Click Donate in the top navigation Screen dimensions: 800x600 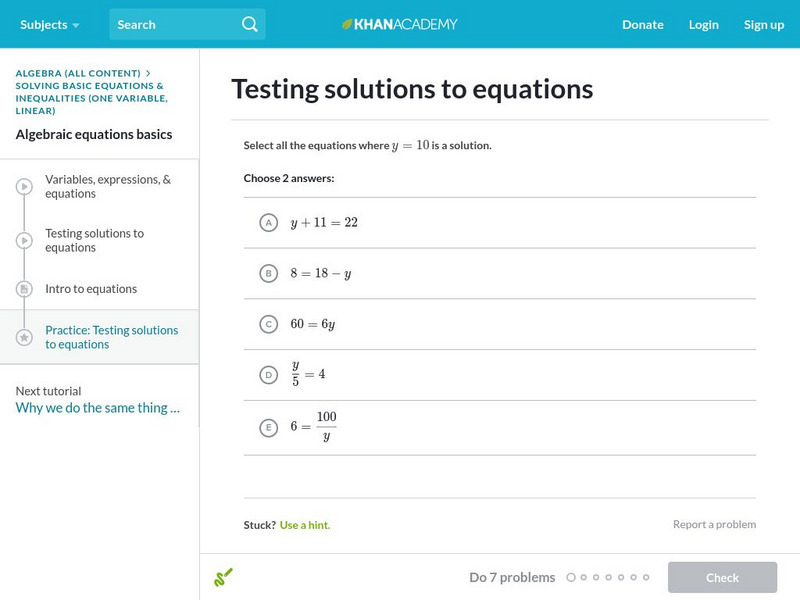click(642, 24)
